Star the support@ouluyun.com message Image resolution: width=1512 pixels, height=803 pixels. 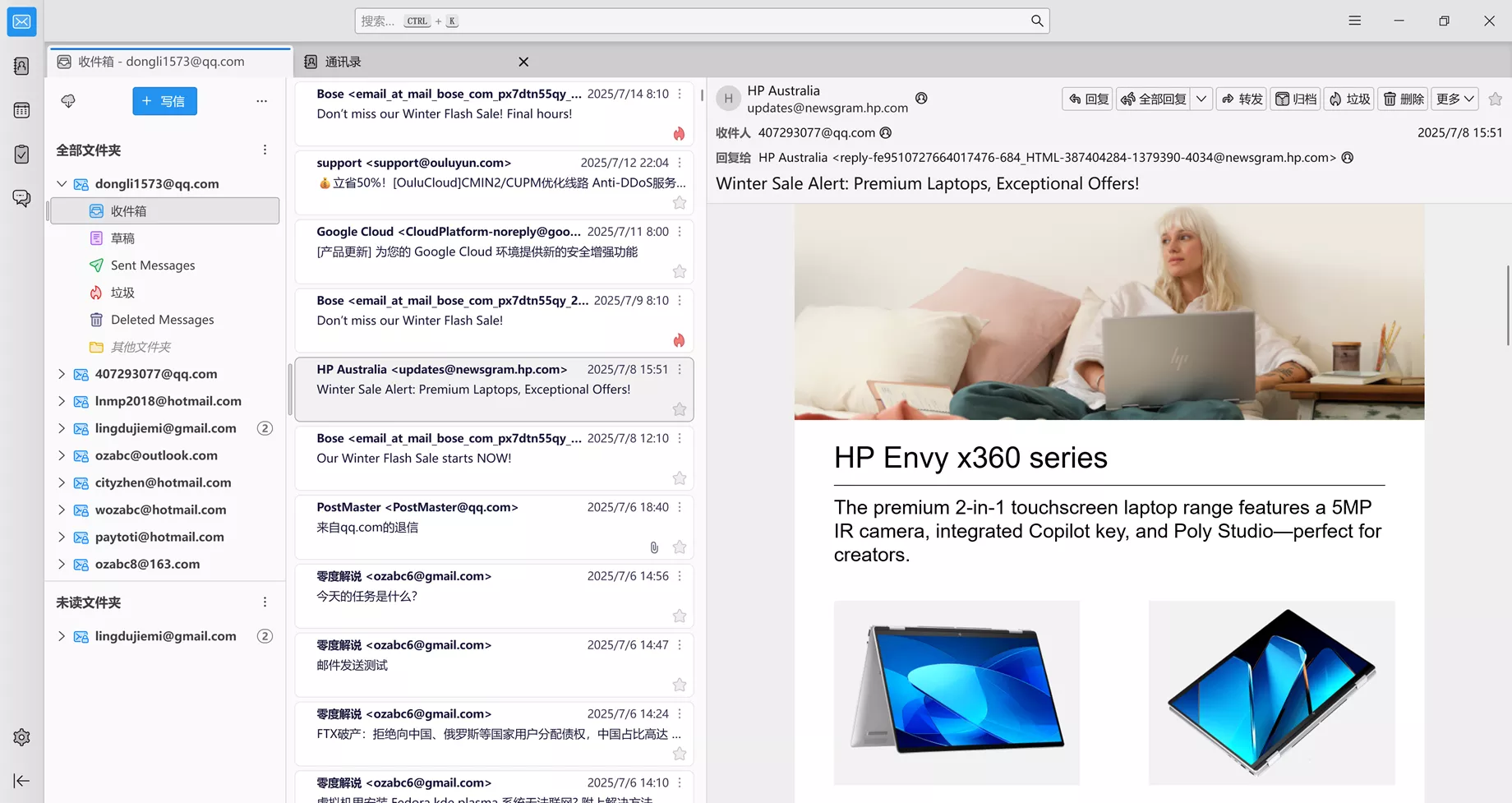[680, 202]
